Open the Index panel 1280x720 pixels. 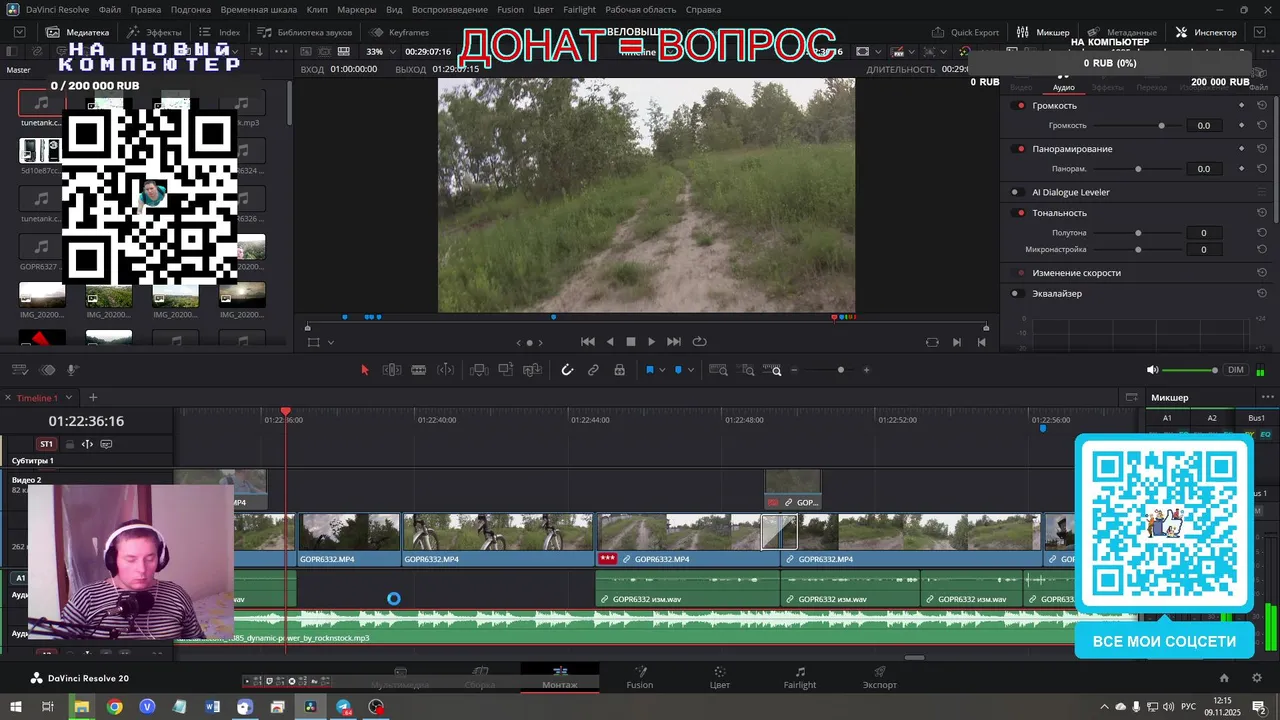220,32
